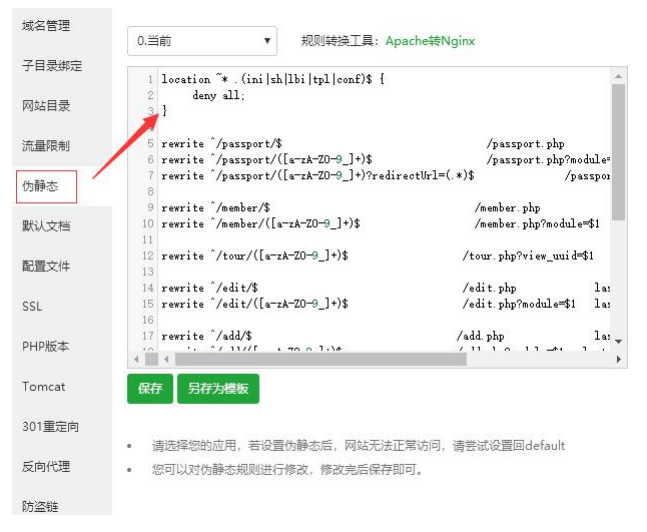Open the 域名管理 menu item
This screenshot has height=532, width=647.
46,26
